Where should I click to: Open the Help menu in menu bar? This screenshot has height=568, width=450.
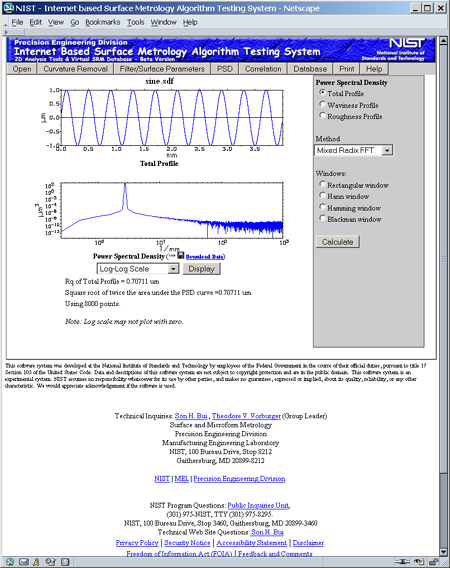point(190,22)
